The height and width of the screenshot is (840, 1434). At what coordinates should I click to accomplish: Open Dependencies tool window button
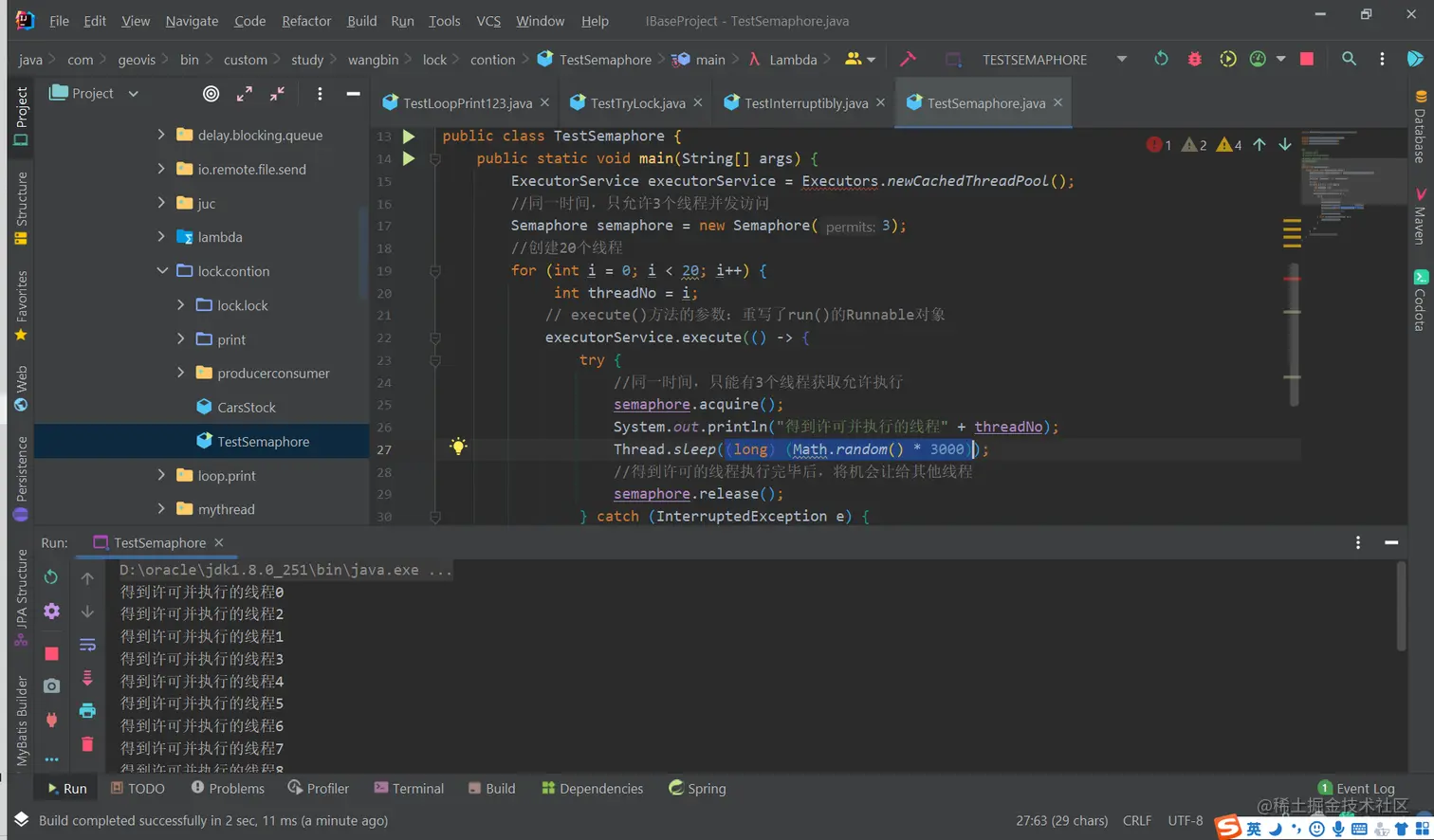[592, 788]
